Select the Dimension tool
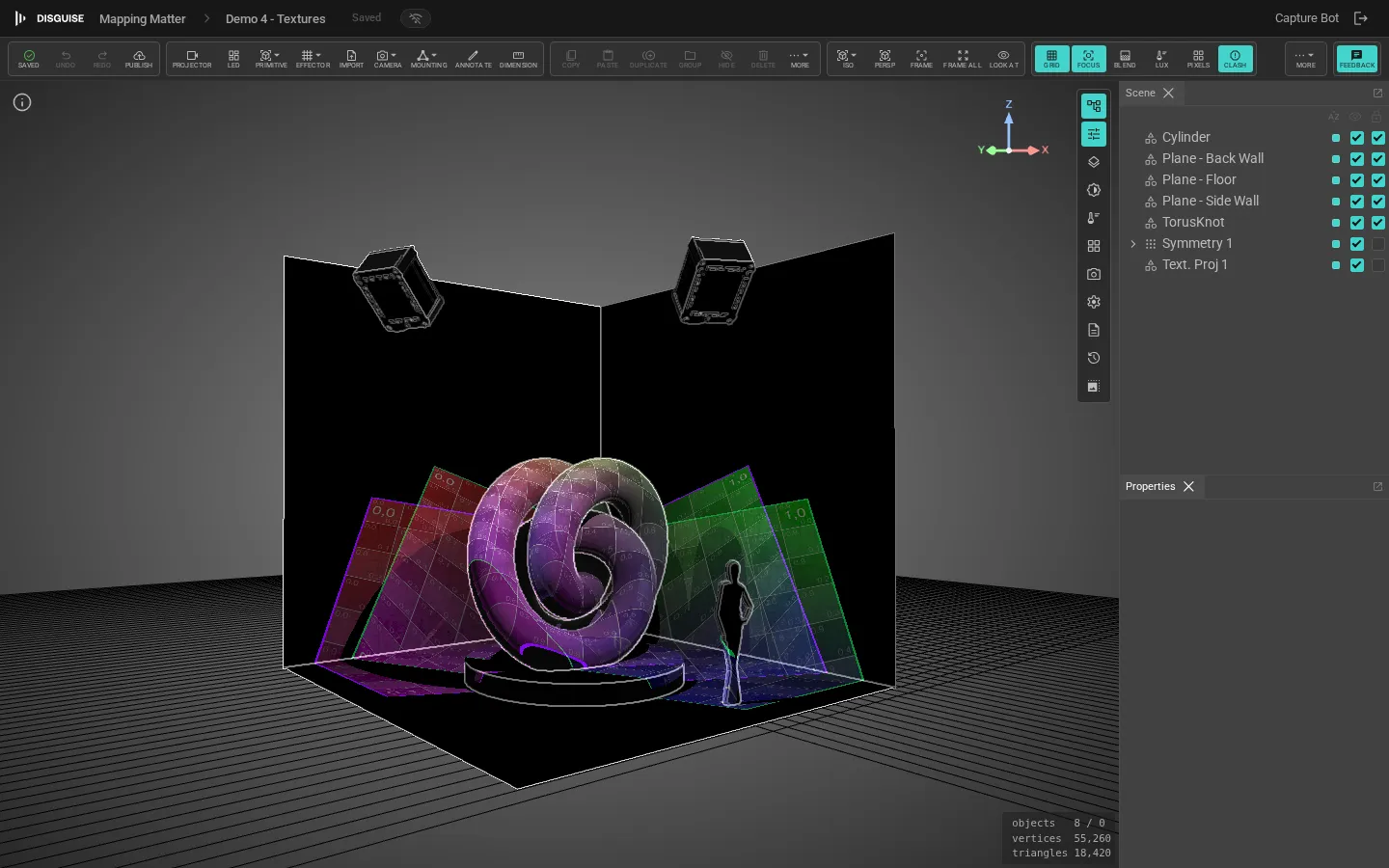1389x868 pixels. [x=518, y=59]
